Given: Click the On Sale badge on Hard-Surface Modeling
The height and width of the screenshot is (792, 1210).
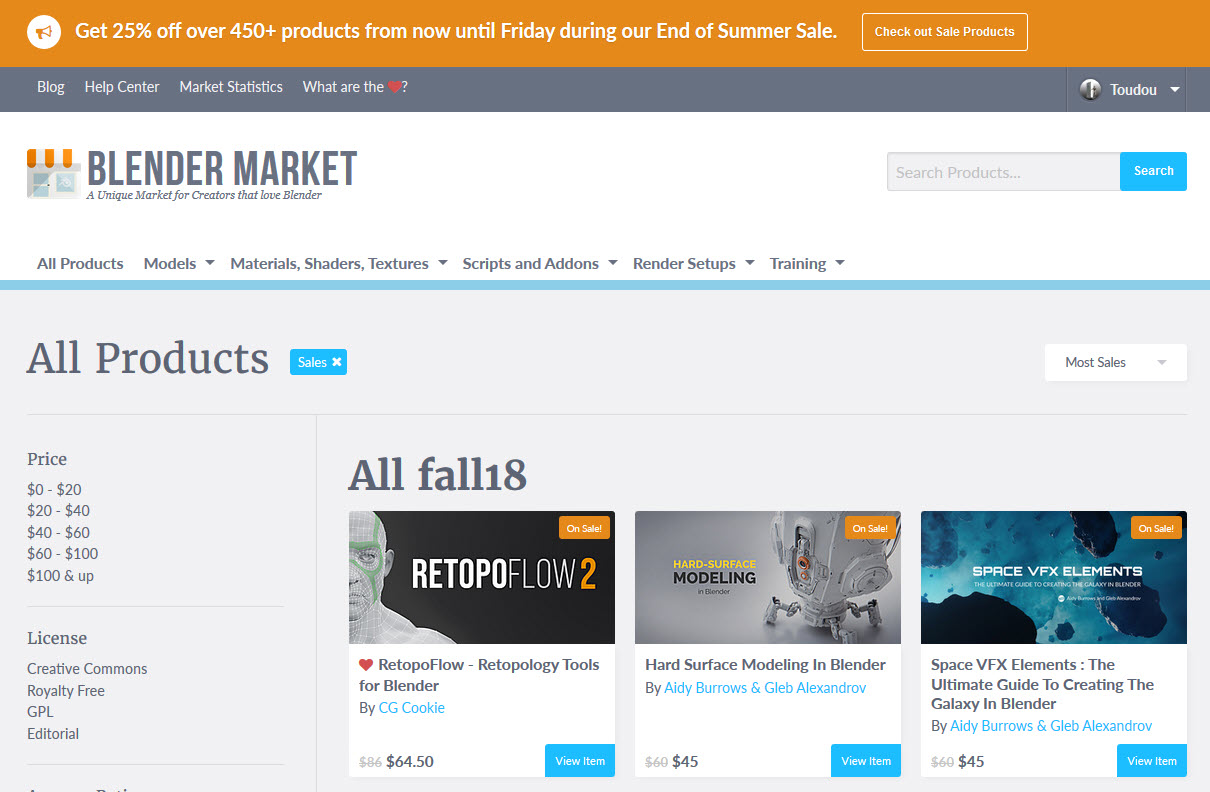Looking at the screenshot, I should pos(869,528).
